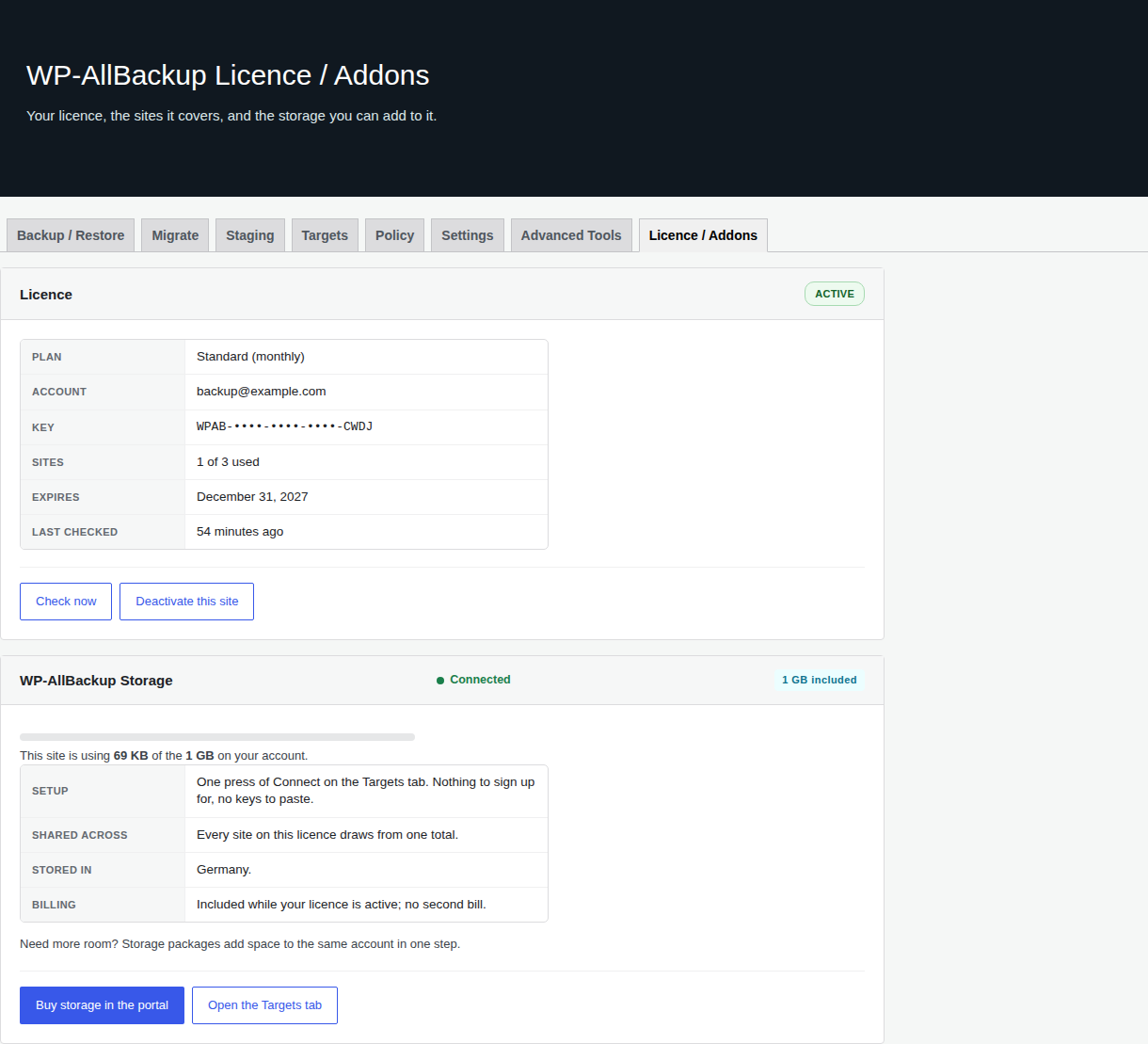This screenshot has width=1148, height=1044.
Task: Click the EXPIRES row label
Action: [x=56, y=497]
